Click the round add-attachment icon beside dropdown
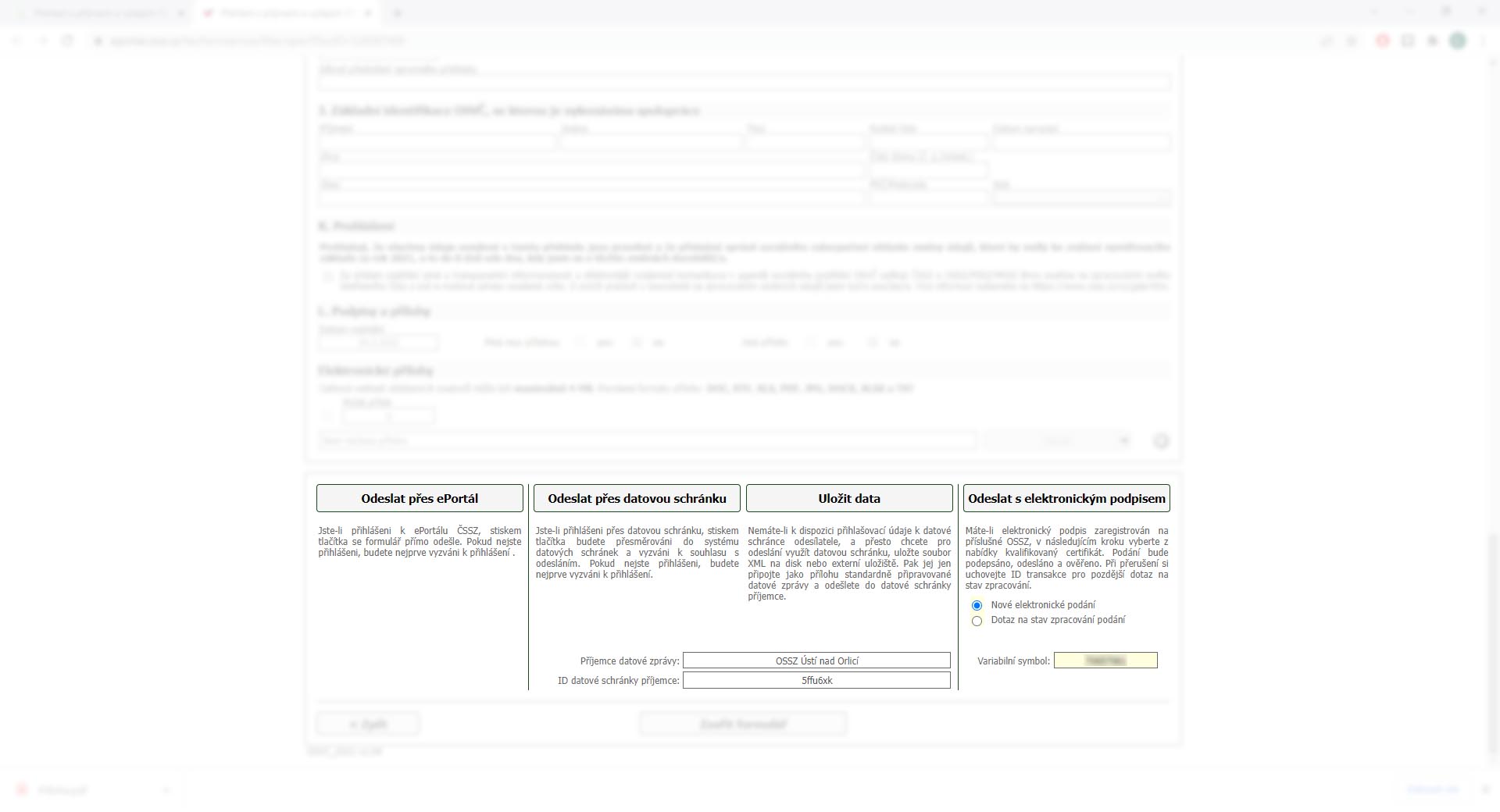1500x812 pixels. pos(1161,440)
